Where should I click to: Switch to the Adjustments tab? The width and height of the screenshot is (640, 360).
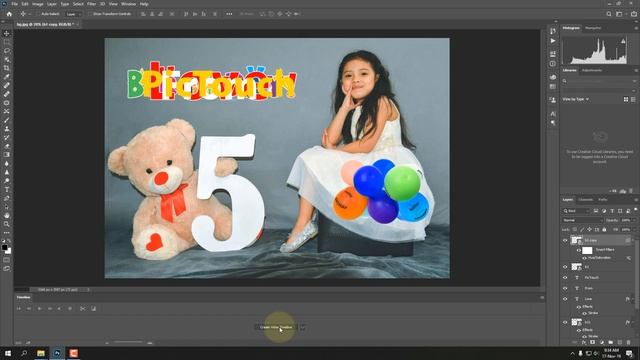pyautogui.click(x=592, y=70)
